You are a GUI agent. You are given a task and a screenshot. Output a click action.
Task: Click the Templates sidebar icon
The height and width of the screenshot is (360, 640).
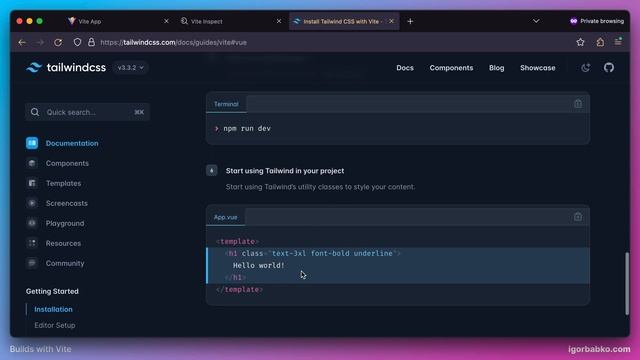[x=32, y=183]
